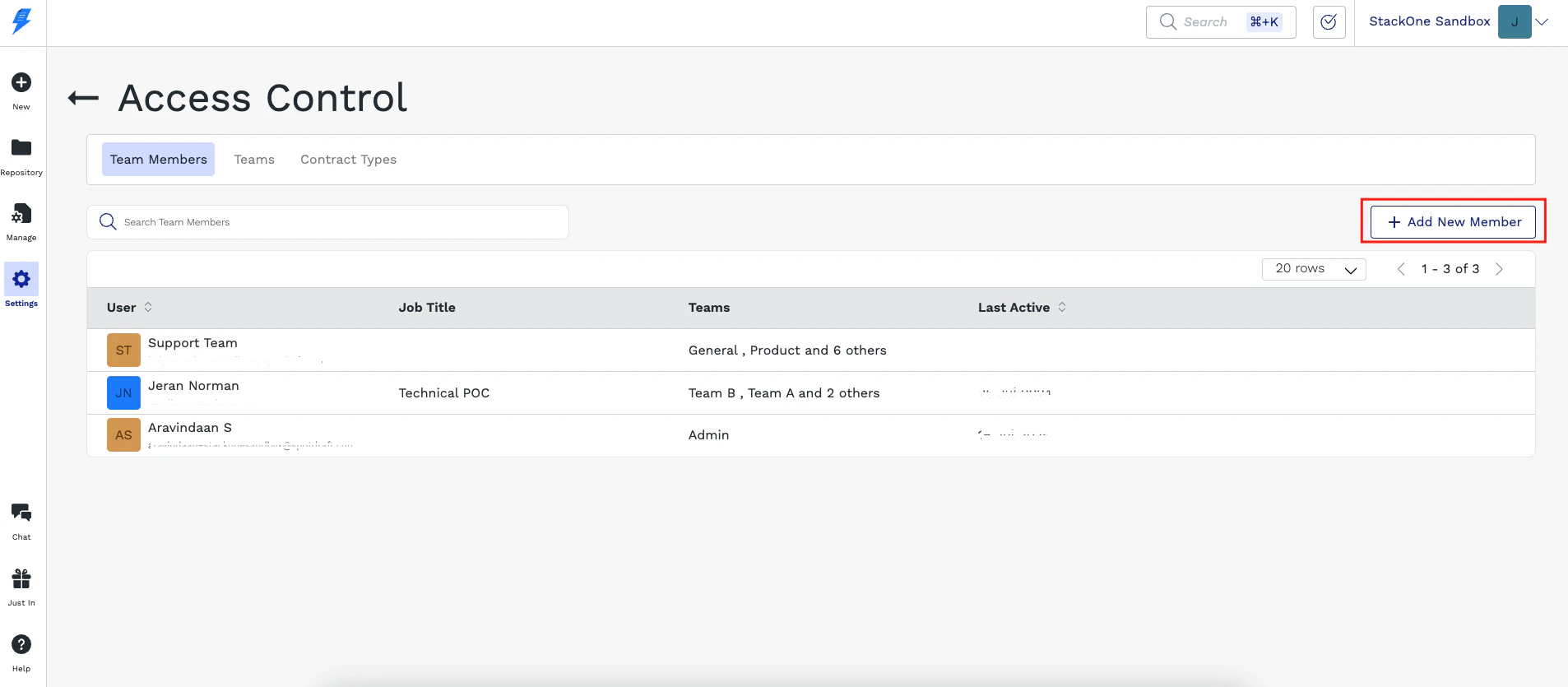Click the AS avatar for Aravindaan S

click(x=123, y=434)
